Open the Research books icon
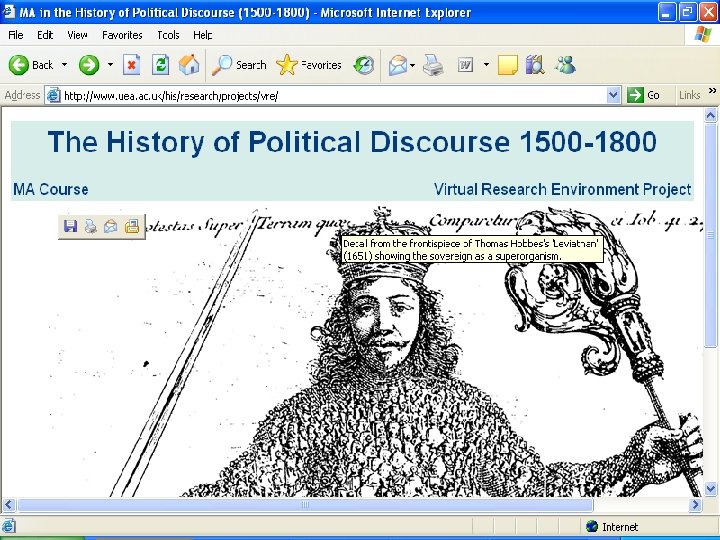Image resolution: width=720 pixels, height=540 pixels. click(x=535, y=65)
